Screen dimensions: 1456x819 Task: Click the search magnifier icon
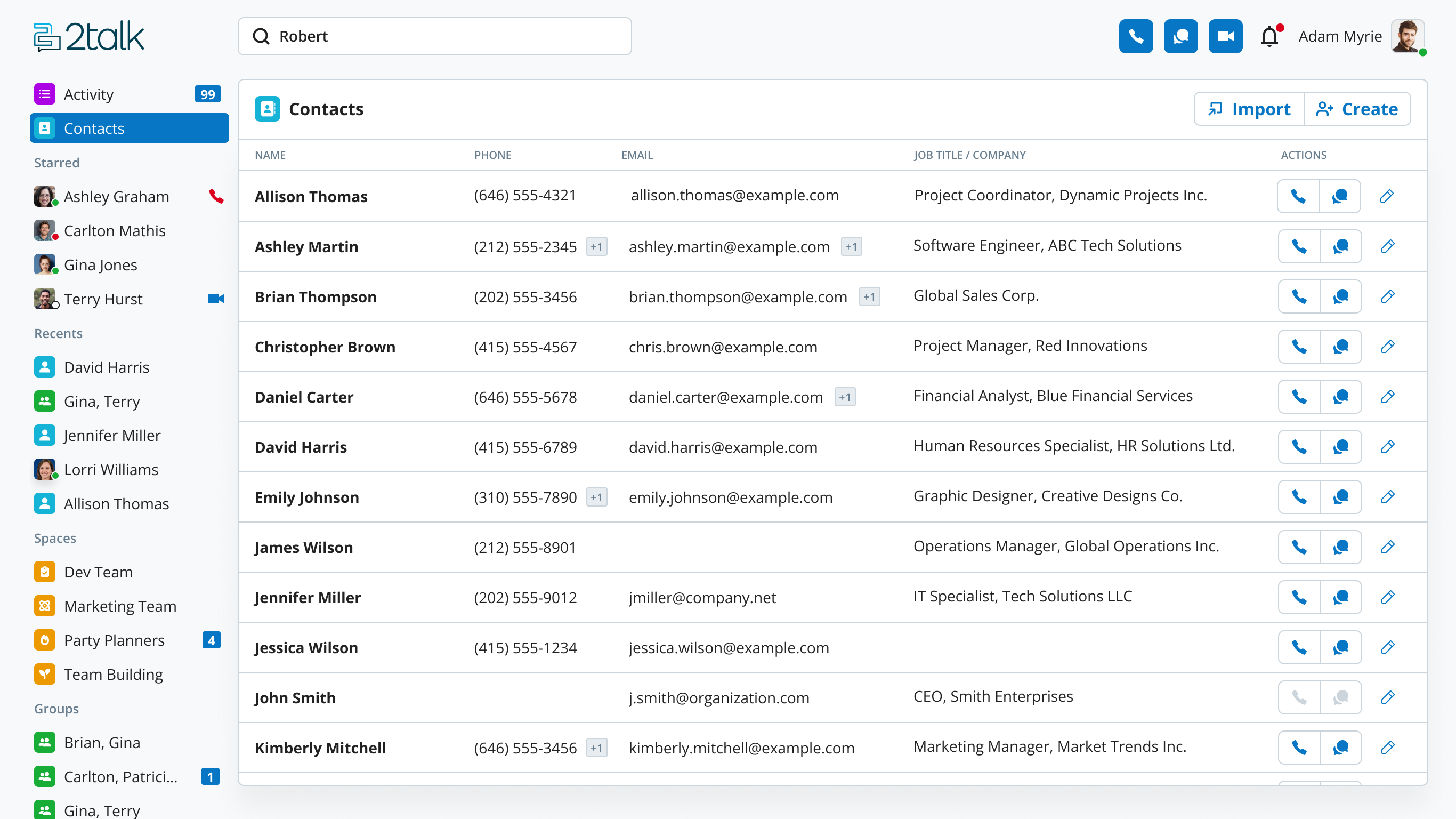click(261, 36)
